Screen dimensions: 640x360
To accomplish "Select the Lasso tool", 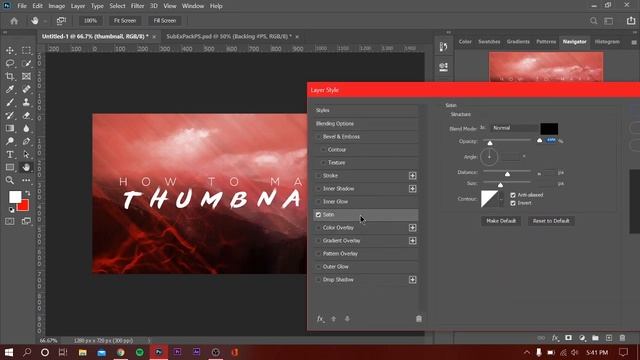I will pyautogui.click(x=10, y=63).
